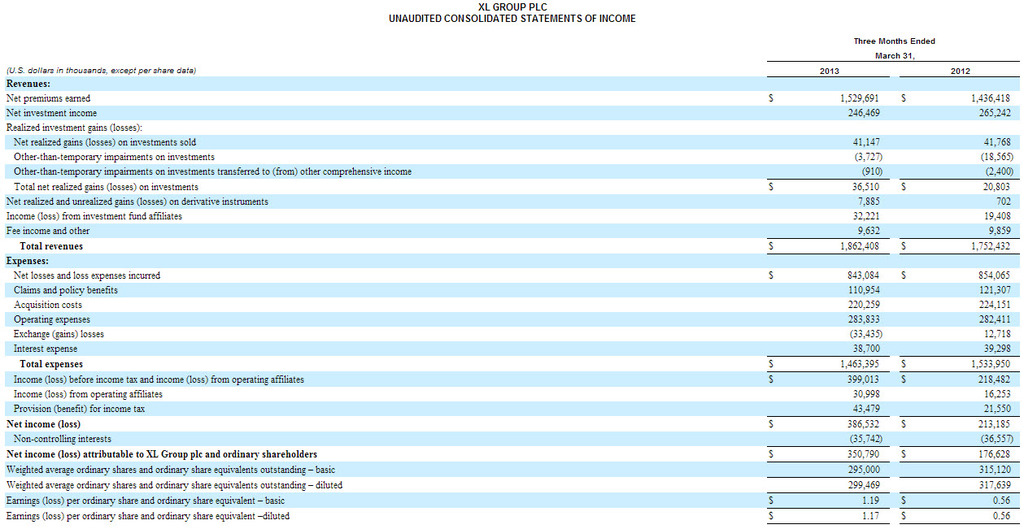Select the 1.19 basic earnings per share
The image size is (1024, 529).
point(871,500)
